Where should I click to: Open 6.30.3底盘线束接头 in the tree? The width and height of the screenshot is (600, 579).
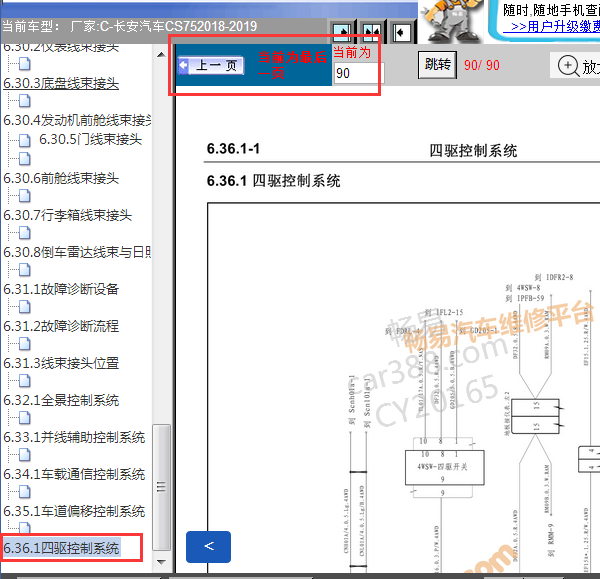[x=61, y=83]
